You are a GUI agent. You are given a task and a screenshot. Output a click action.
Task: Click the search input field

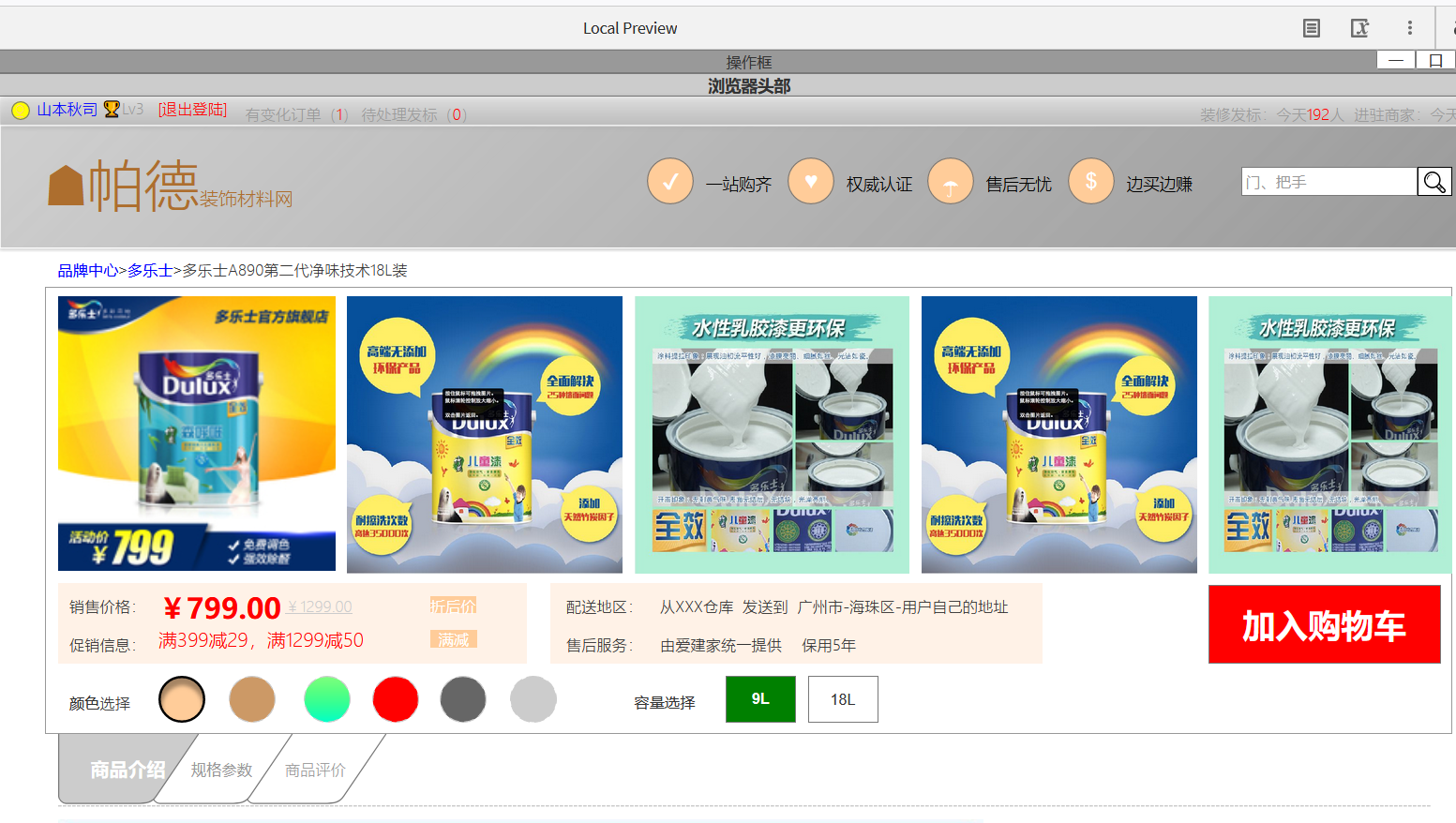(1329, 182)
